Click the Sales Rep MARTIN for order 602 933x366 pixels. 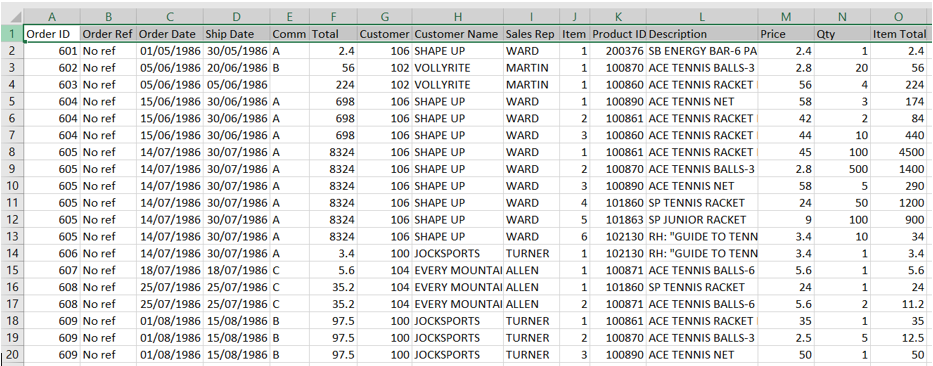[531, 68]
